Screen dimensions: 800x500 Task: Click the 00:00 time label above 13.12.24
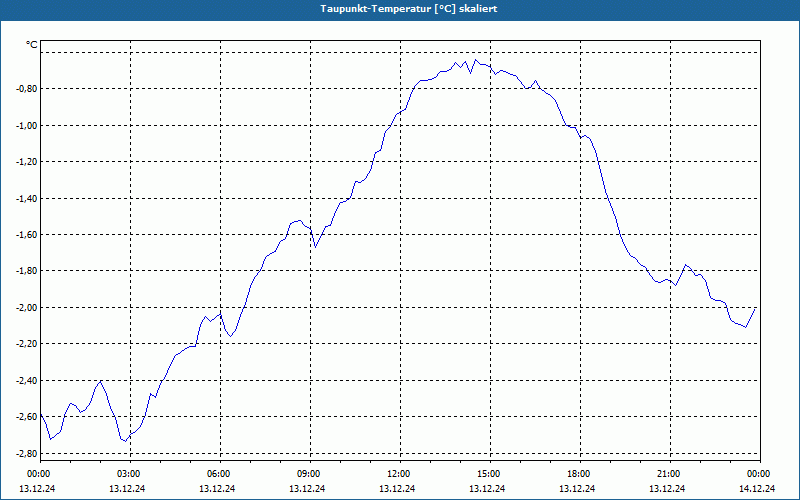click(x=39, y=474)
